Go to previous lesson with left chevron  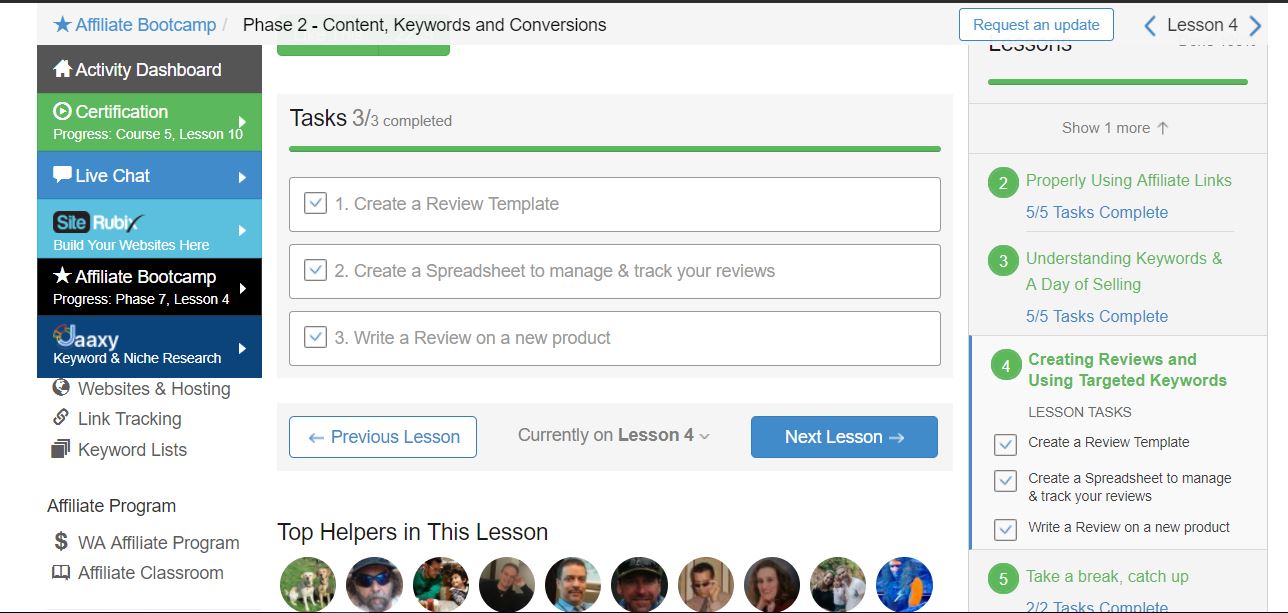[1150, 25]
